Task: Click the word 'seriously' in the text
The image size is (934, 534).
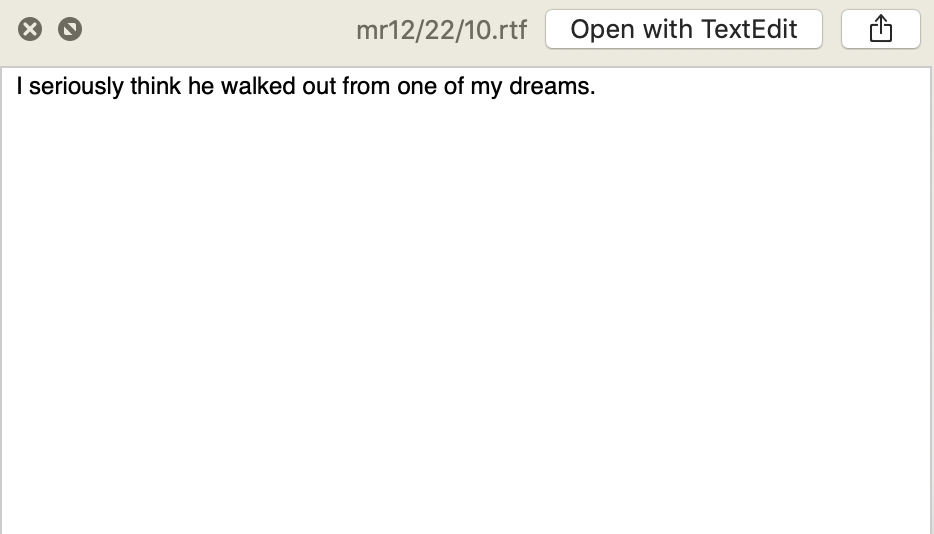Action: pyautogui.click(x=76, y=87)
